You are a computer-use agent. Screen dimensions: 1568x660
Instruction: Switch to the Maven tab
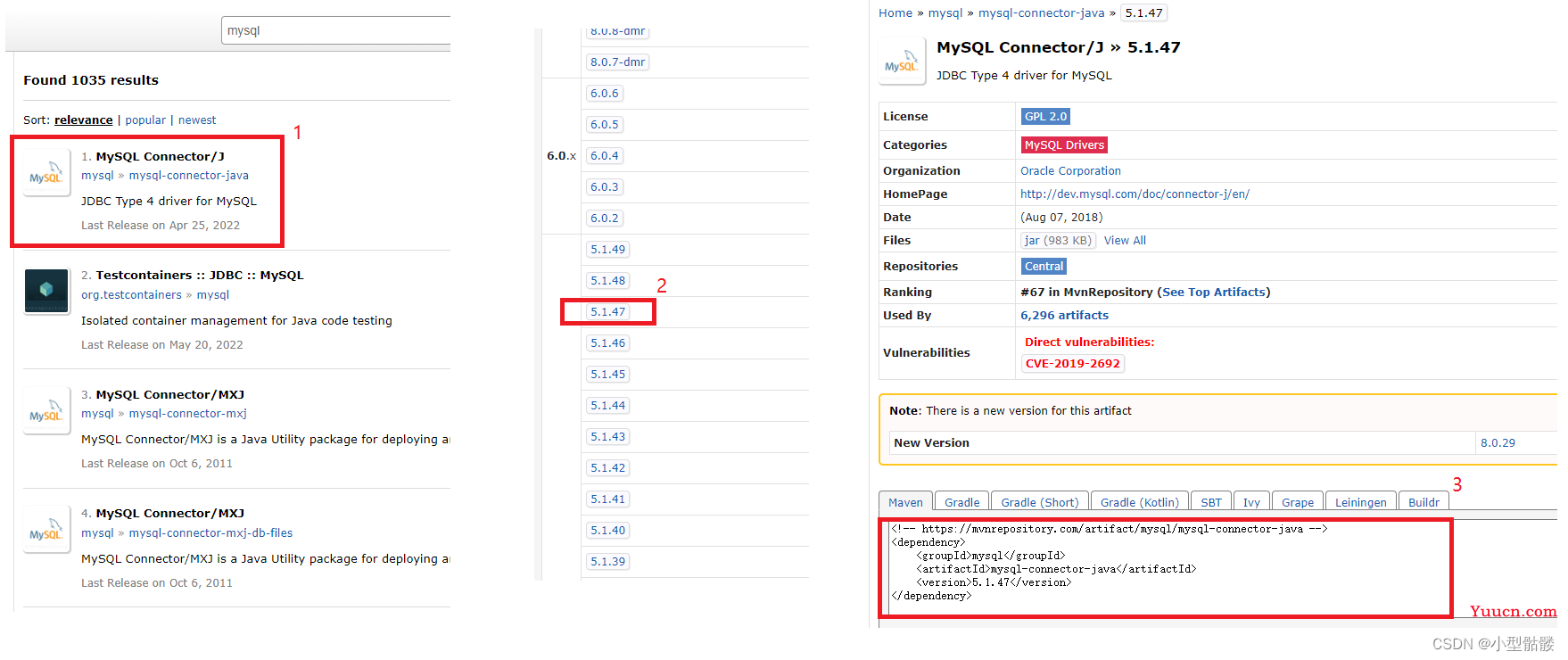pyautogui.click(x=905, y=502)
